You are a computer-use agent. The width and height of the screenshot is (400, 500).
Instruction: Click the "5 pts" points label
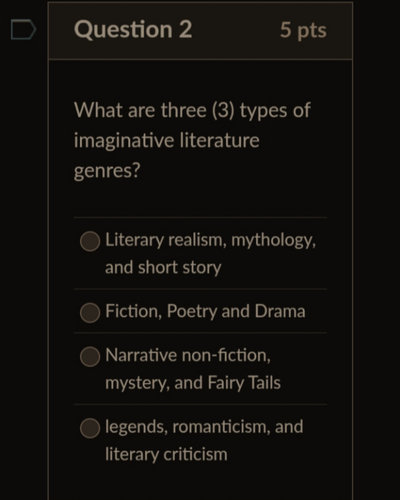(303, 31)
